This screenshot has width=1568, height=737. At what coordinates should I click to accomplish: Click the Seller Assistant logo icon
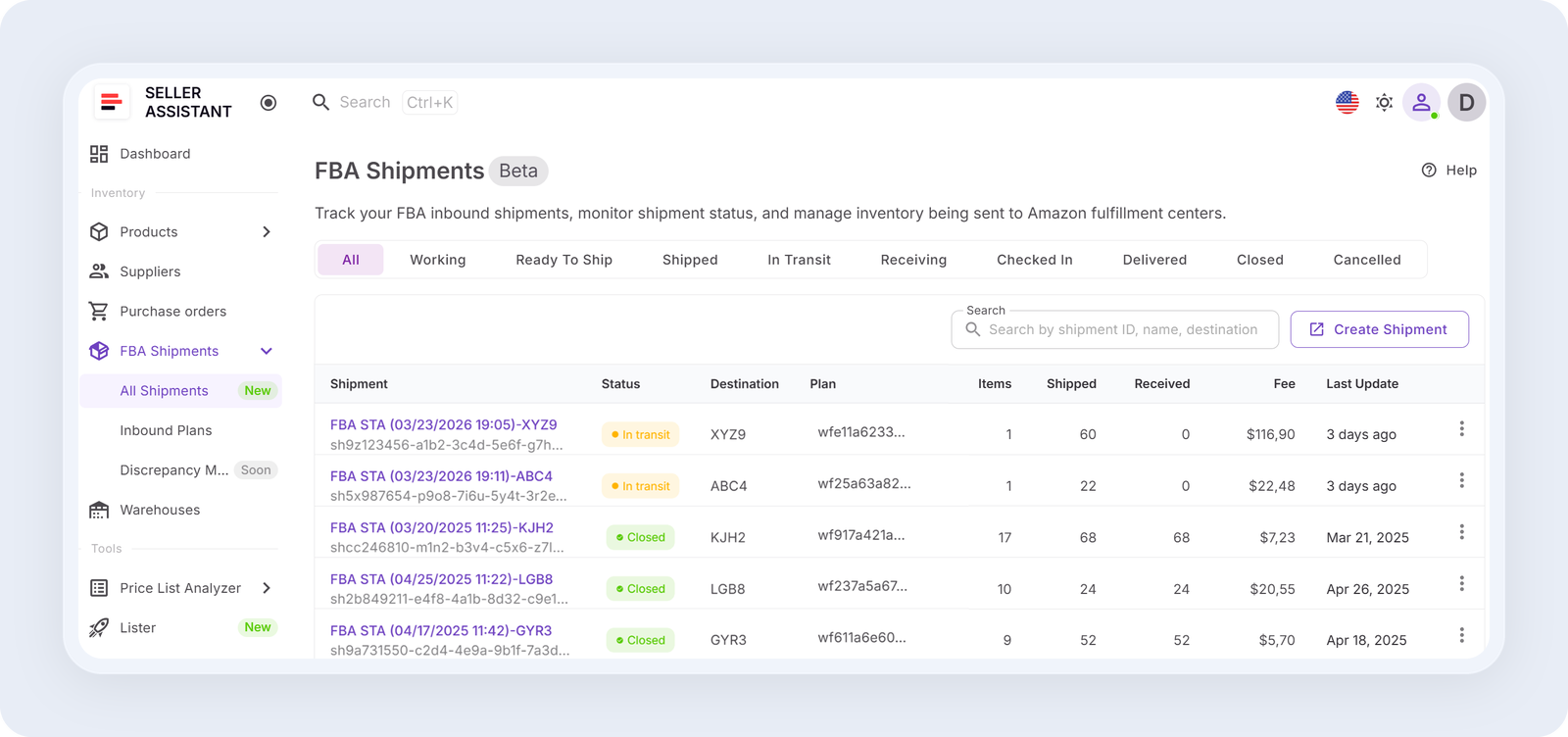point(112,102)
